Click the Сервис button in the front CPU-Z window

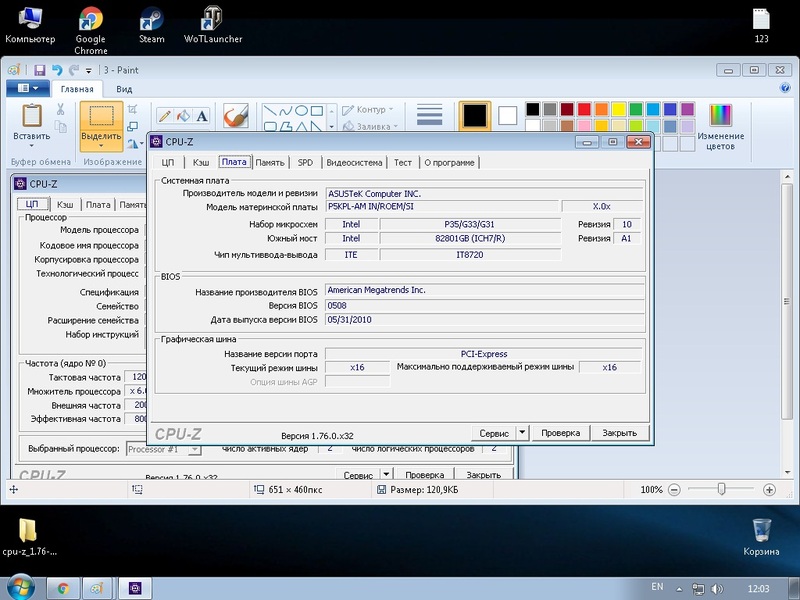(x=494, y=433)
